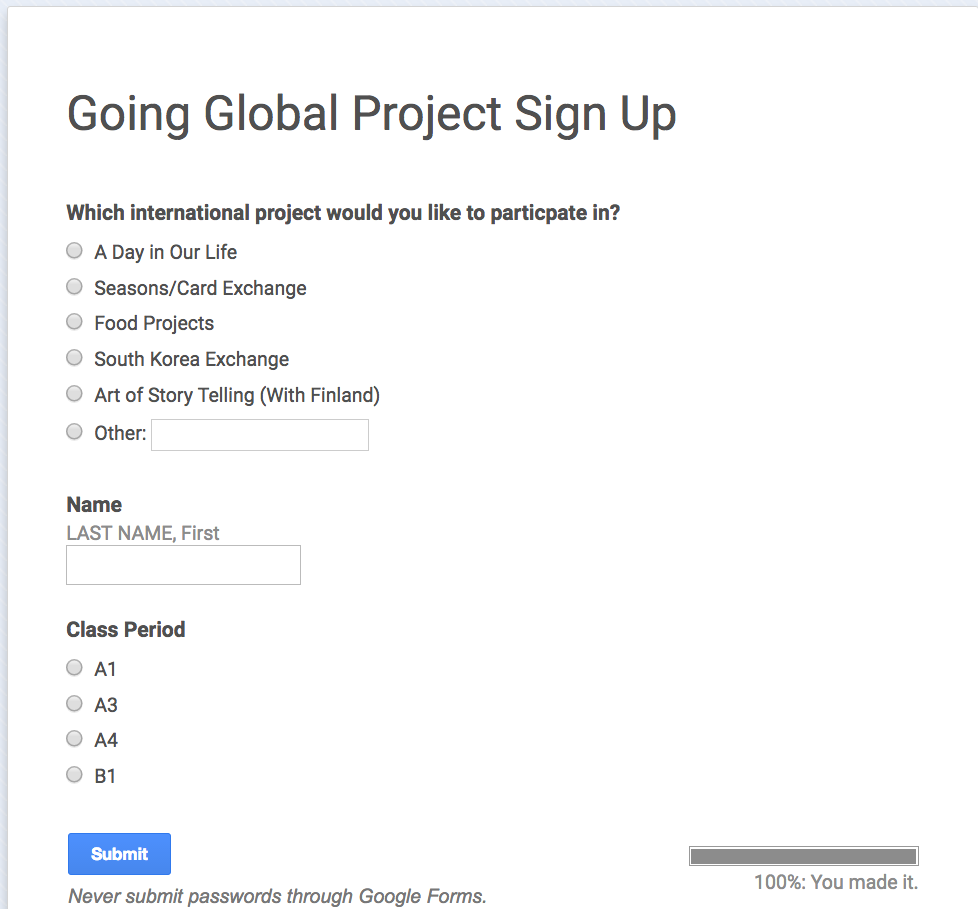
Task: Choose the Seasons/Card Exchange project
Action: pos(74,287)
